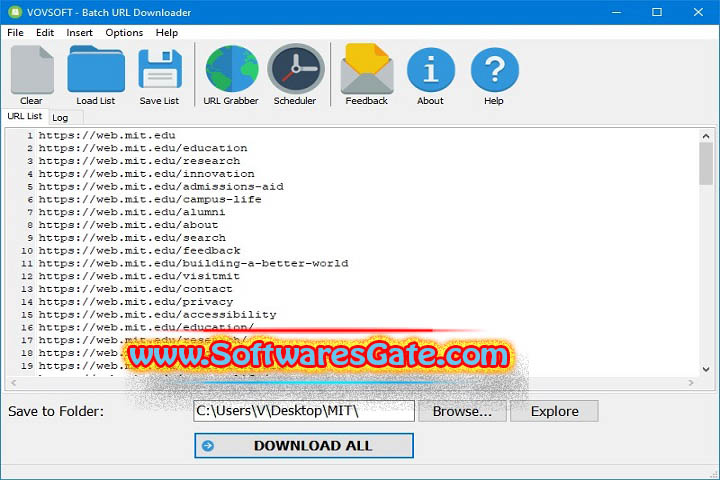The image size is (720, 480).
Task: Select the URL ending /campus-life
Action: click(150, 200)
